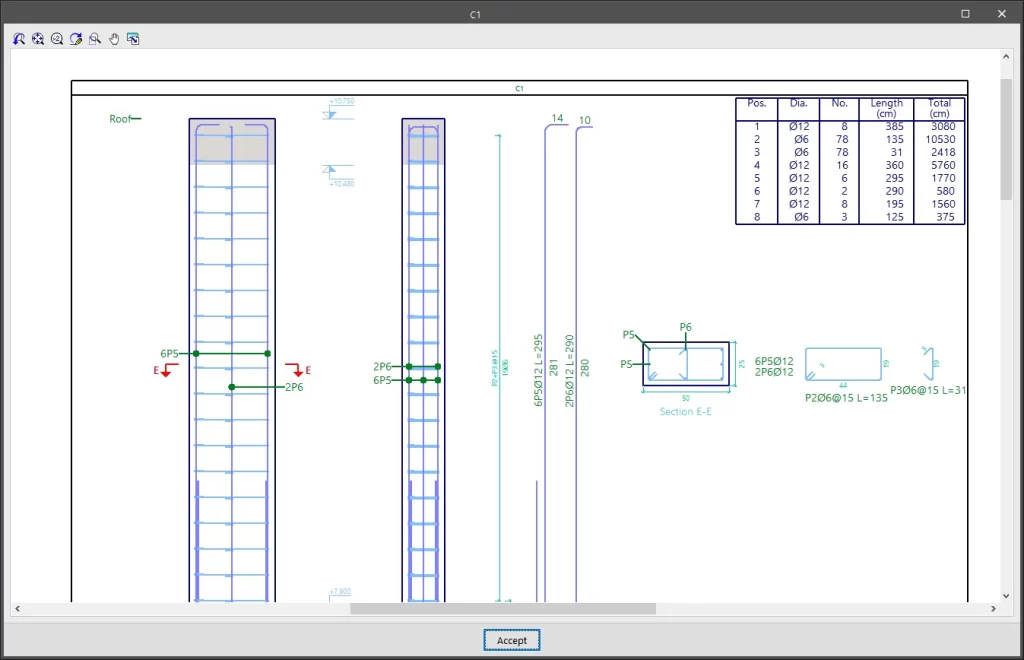Click the vertical '6P5Ø12 L=295' bar label
Viewport: 1024px width, 660px height.
(538, 371)
